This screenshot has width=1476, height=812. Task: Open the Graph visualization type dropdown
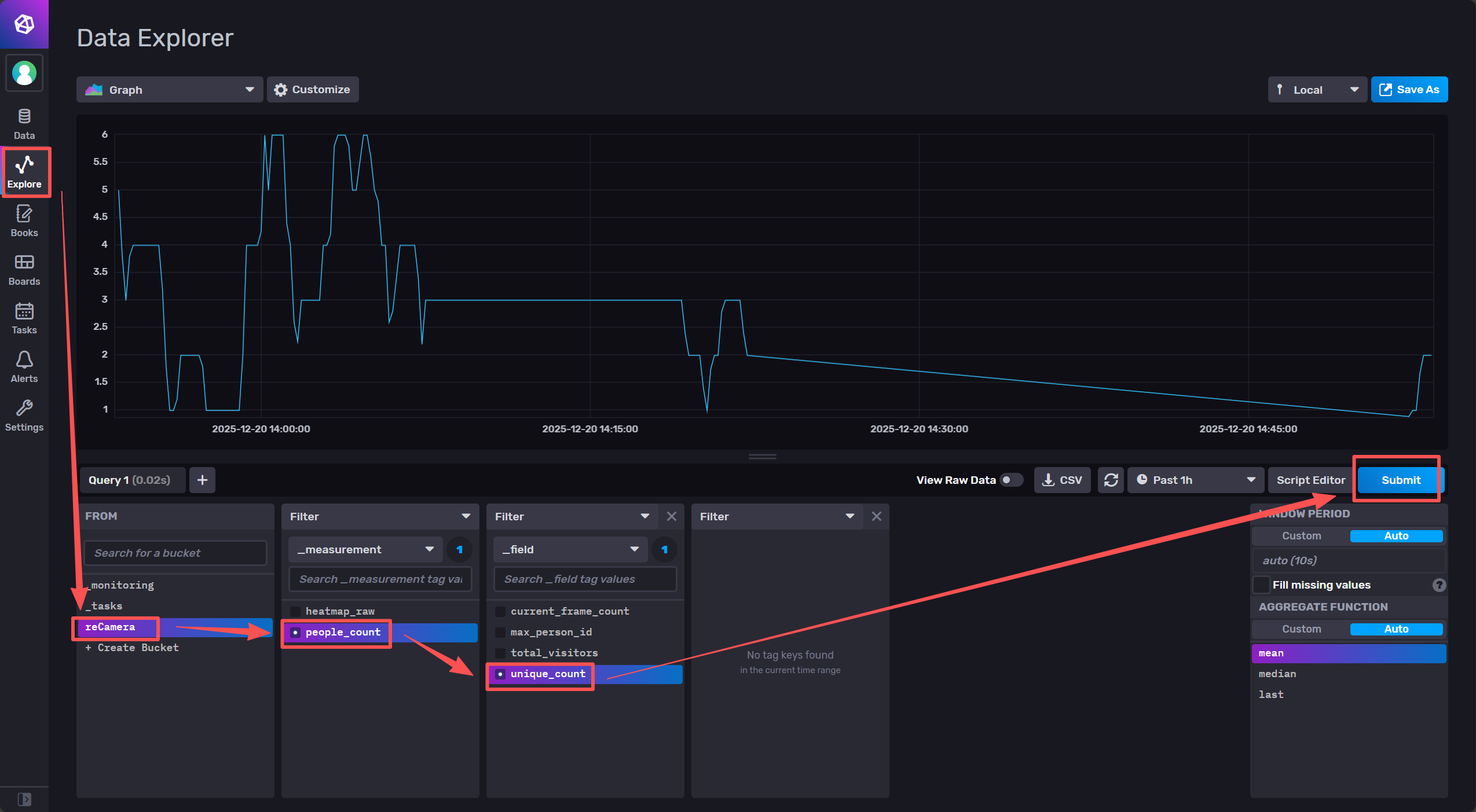tap(169, 90)
